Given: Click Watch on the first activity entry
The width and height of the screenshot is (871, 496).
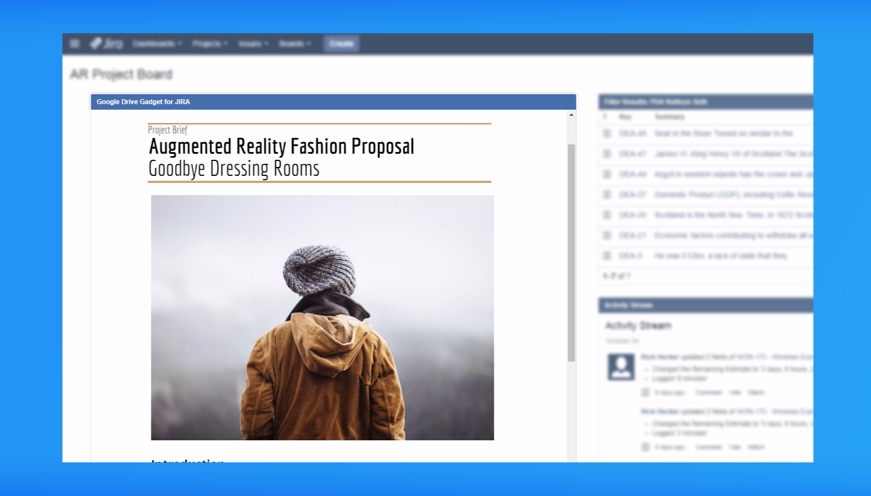Looking at the screenshot, I should coord(756,393).
